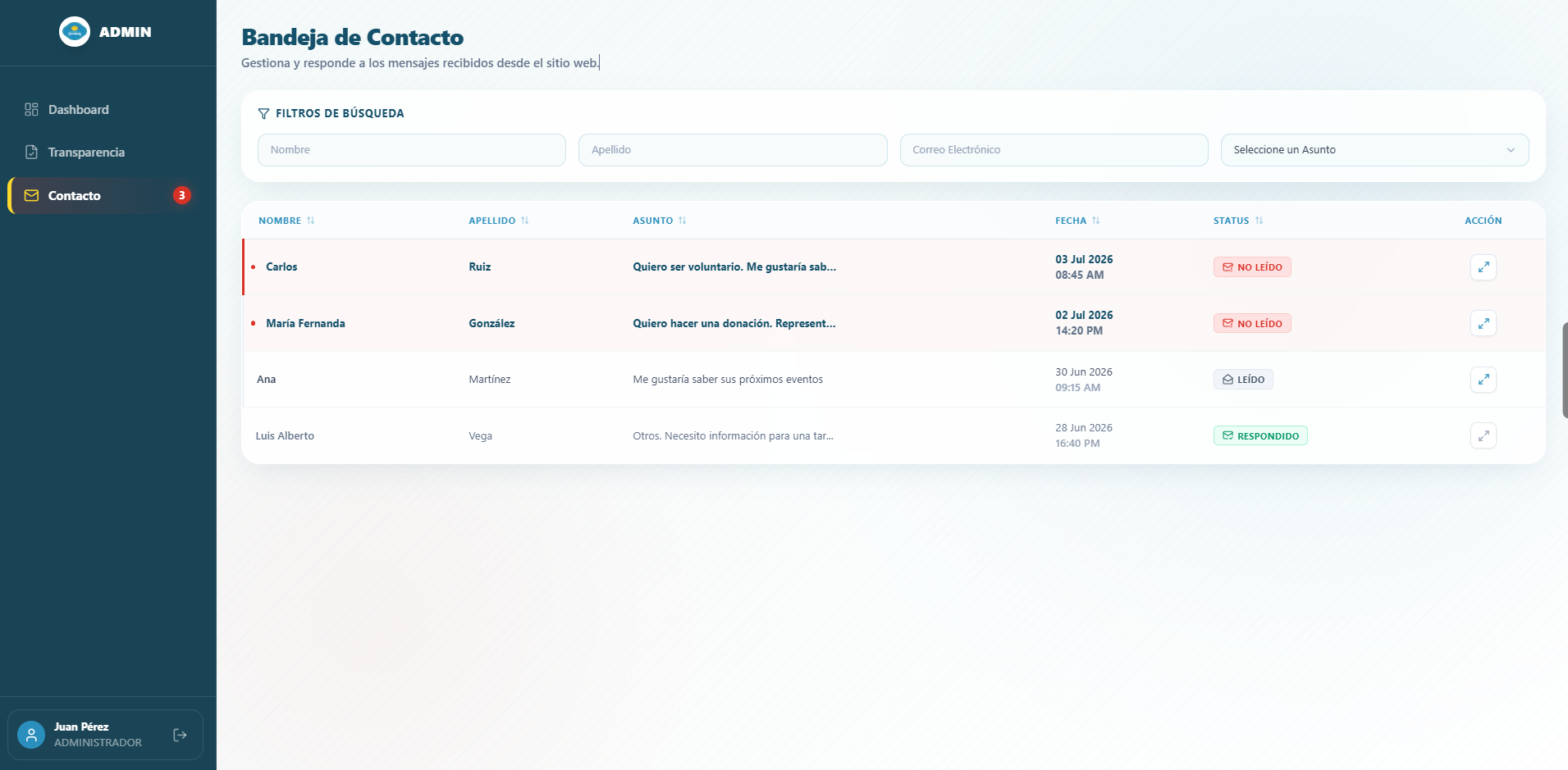The height and width of the screenshot is (770, 1568).
Task: Sort by Nombre column arrows
Action: point(311,221)
